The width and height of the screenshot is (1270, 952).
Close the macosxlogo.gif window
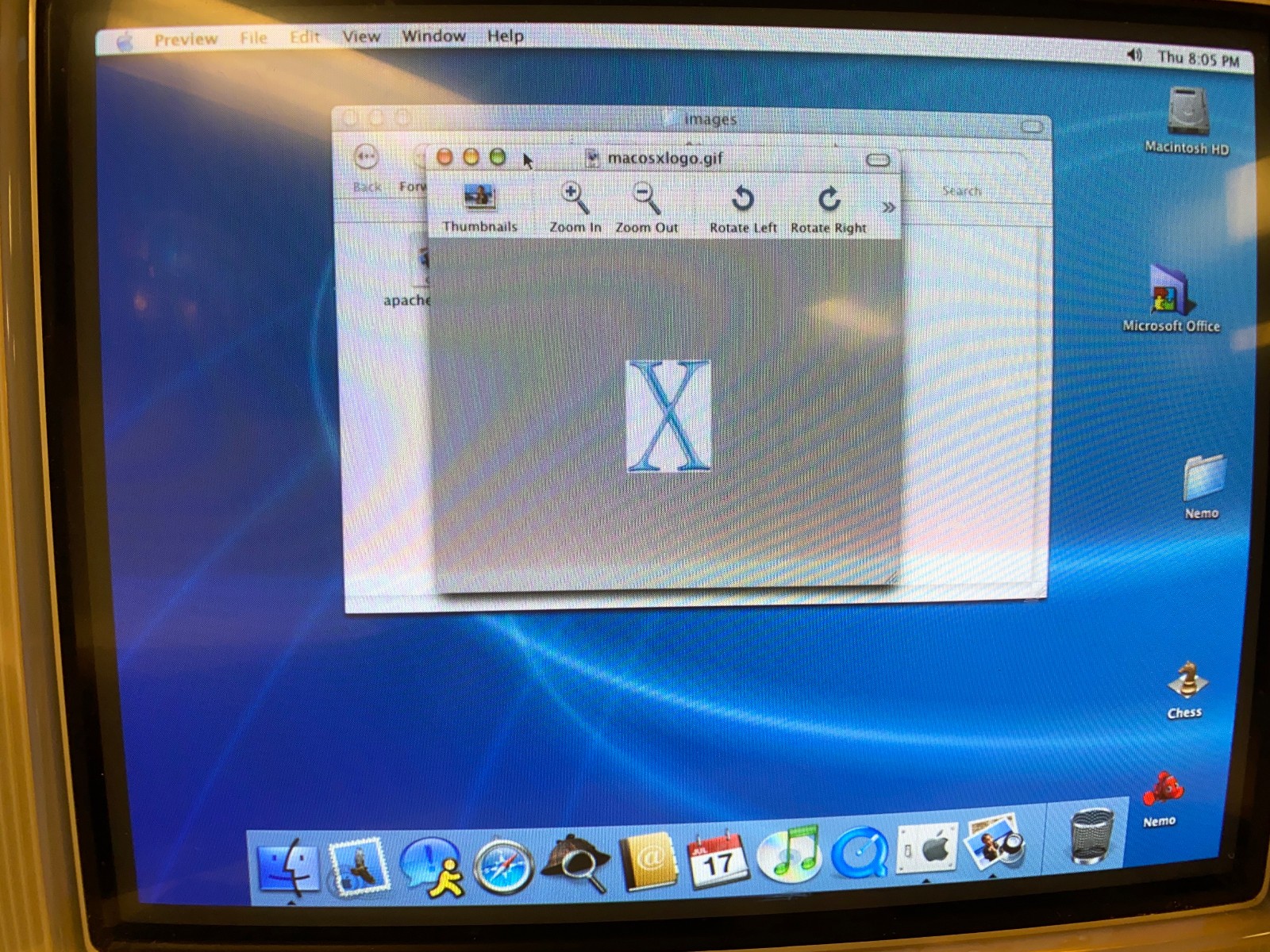tap(445, 156)
